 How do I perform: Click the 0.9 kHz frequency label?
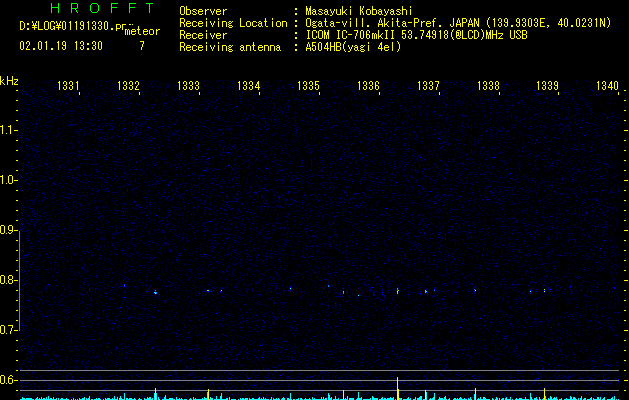(9, 230)
